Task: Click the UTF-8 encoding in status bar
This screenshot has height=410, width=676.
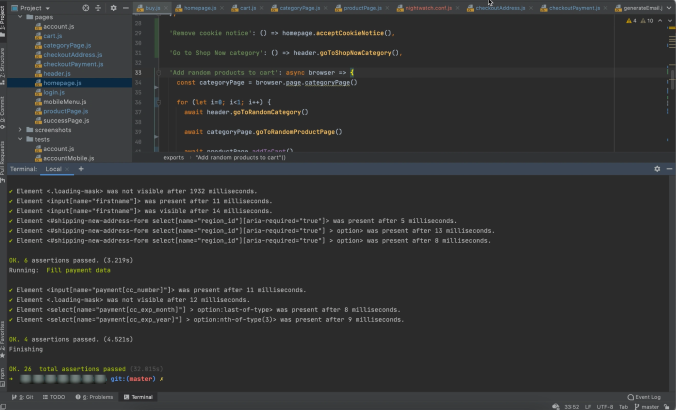Action: pyautogui.click(x=605, y=407)
